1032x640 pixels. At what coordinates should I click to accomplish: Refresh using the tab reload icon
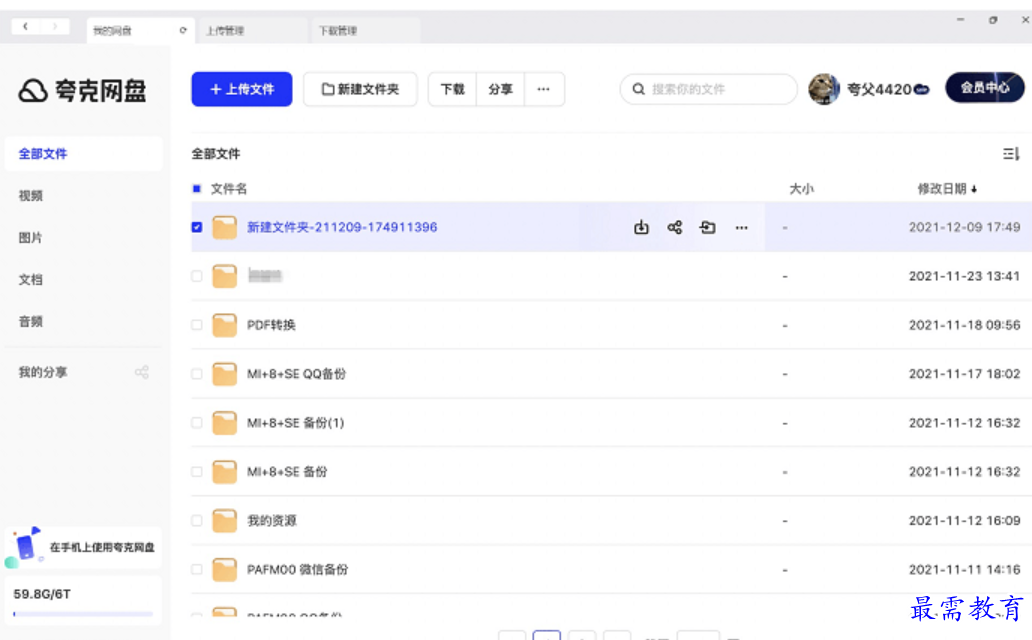[183, 30]
